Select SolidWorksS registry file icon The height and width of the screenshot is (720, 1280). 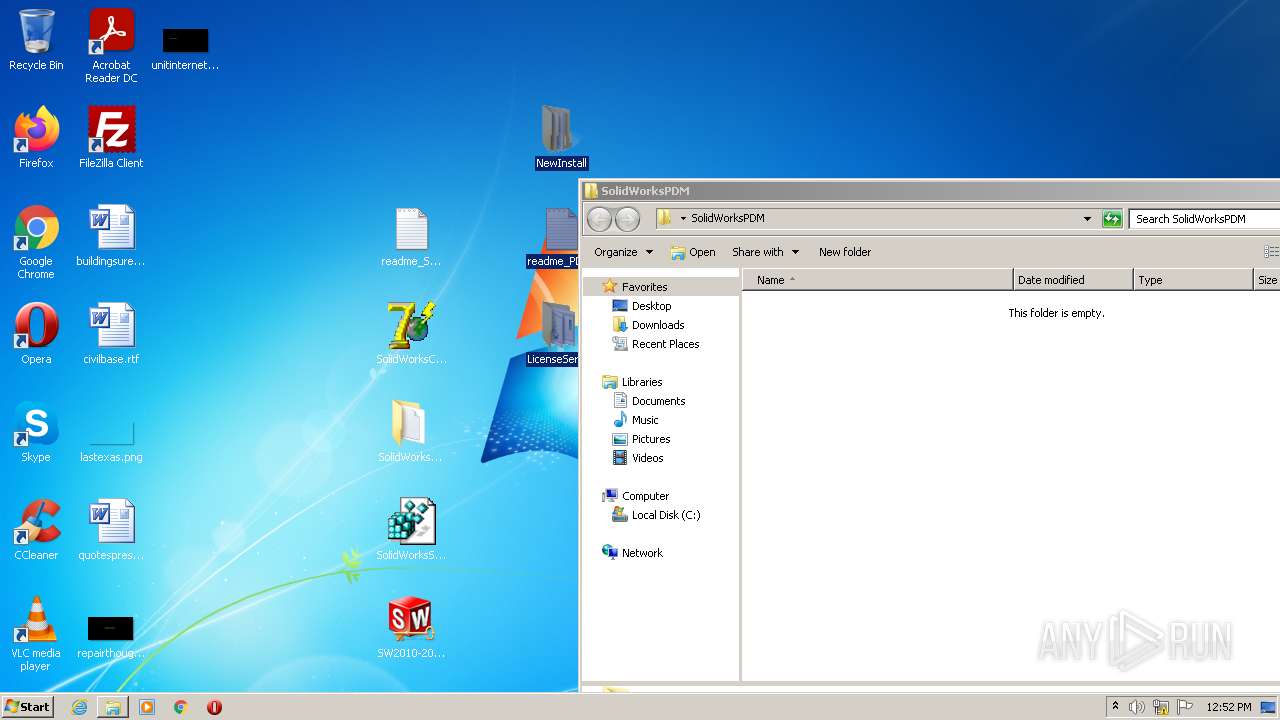point(411,530)
